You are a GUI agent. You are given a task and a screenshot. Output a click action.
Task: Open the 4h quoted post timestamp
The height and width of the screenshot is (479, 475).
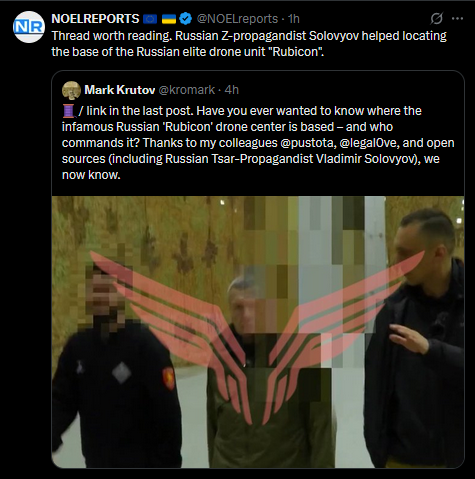(x=232, y=90)
